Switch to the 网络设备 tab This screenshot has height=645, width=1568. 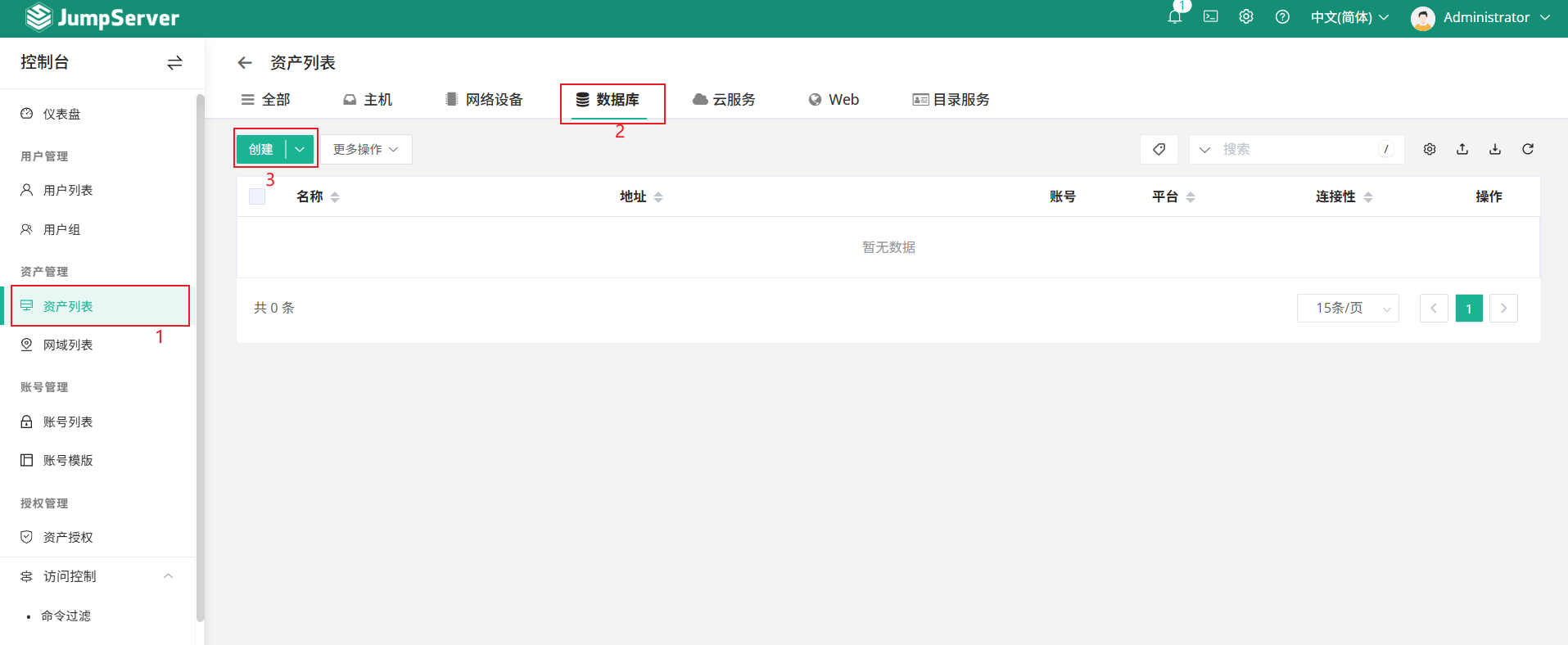(x=484, y=100)
